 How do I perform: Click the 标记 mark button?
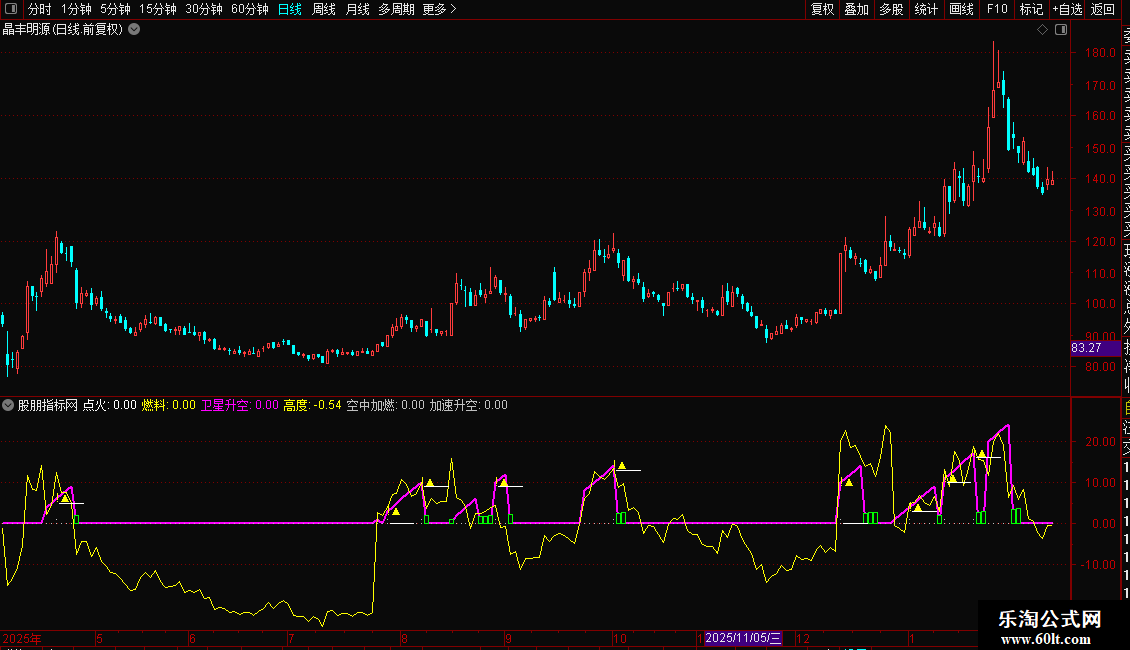pyautogui.click(x=1031, y=9)
